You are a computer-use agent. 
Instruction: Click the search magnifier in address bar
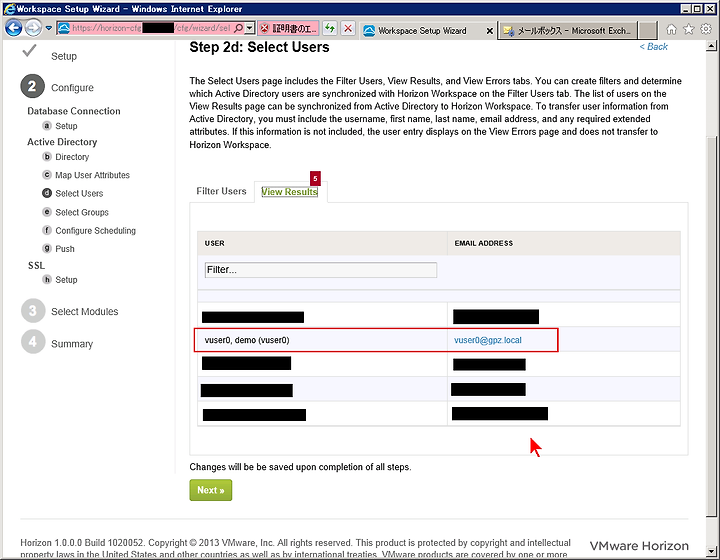coord(238,28)
